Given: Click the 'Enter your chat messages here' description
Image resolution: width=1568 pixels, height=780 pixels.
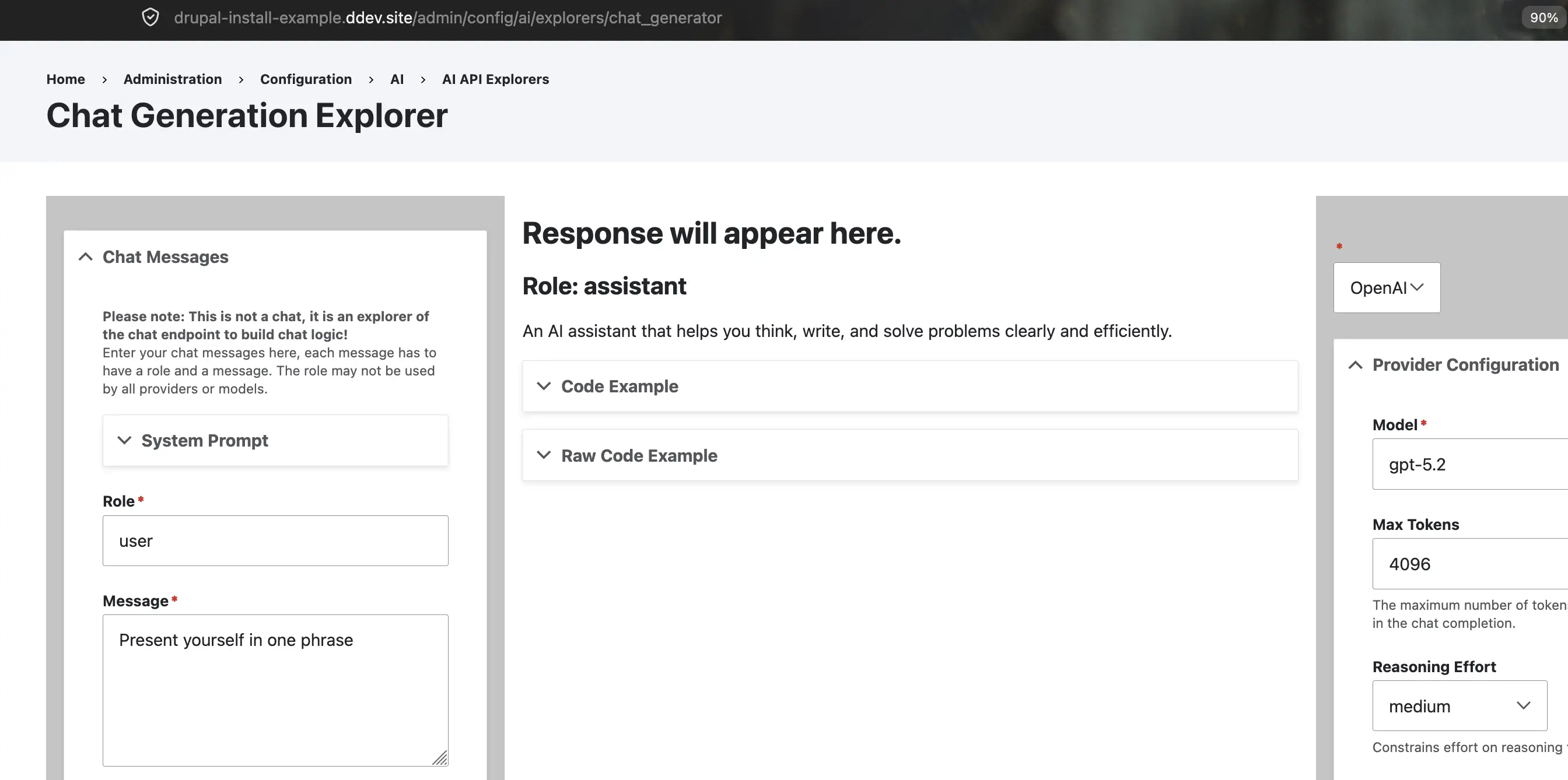Looking at the screenshot, I should [269, 371].
